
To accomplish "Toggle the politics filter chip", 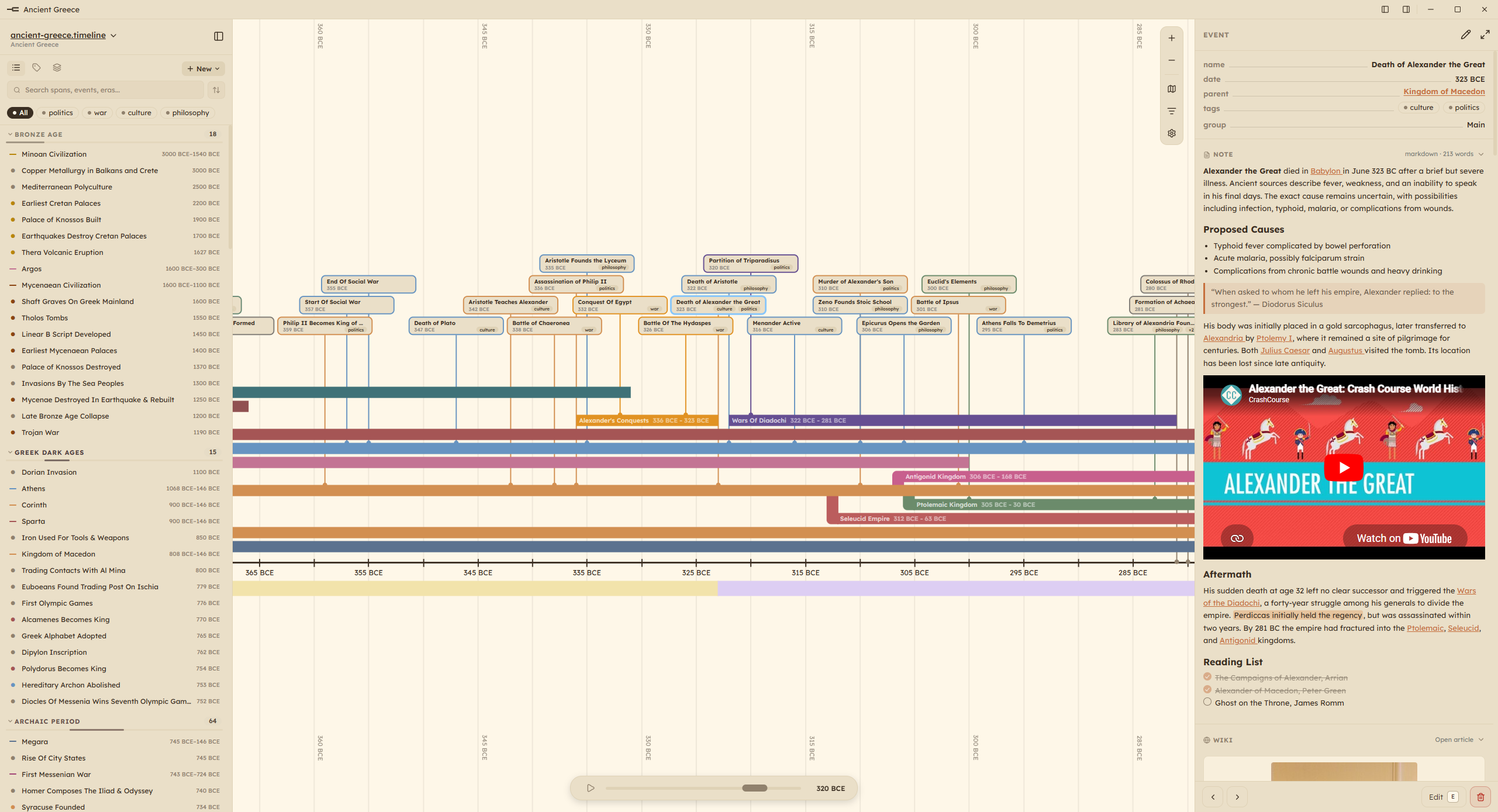I will (57, 113).
